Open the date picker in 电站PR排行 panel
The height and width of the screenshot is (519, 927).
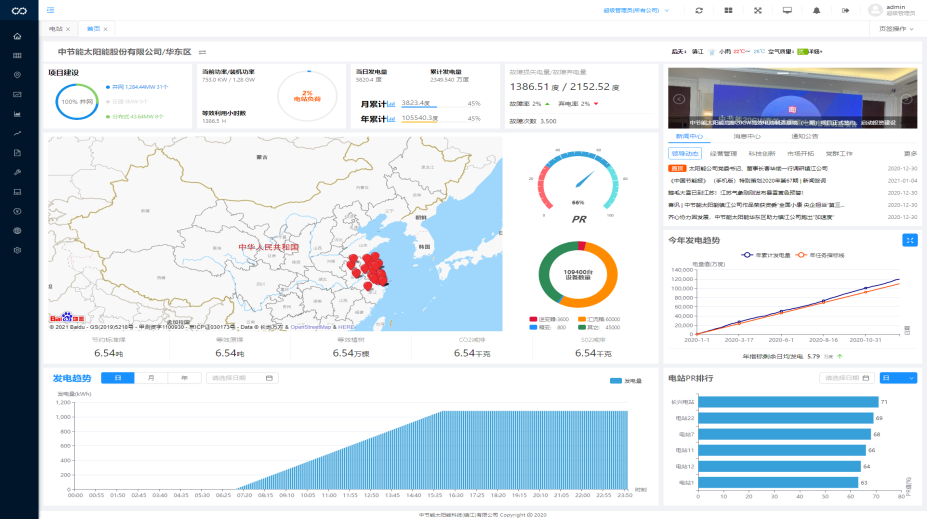coord(847,378)
